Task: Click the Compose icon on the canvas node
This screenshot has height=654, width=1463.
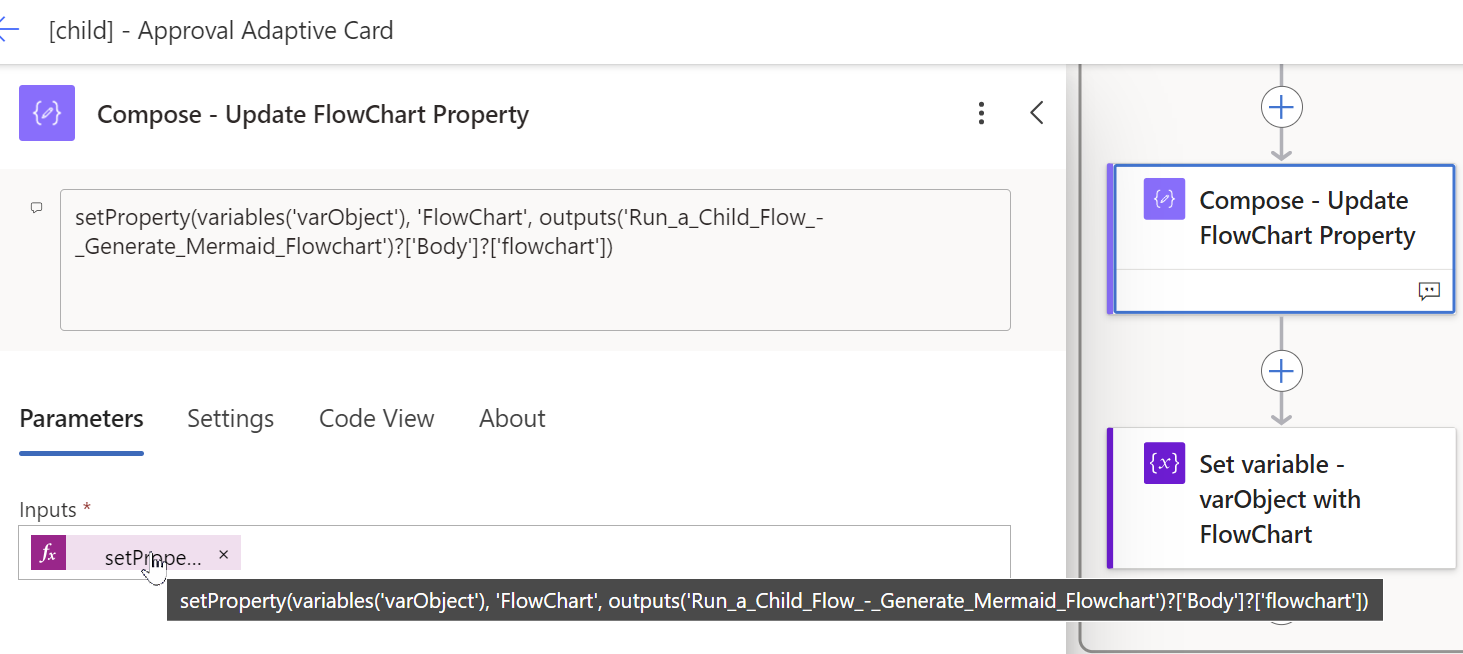Action: tap(1164, 199)
